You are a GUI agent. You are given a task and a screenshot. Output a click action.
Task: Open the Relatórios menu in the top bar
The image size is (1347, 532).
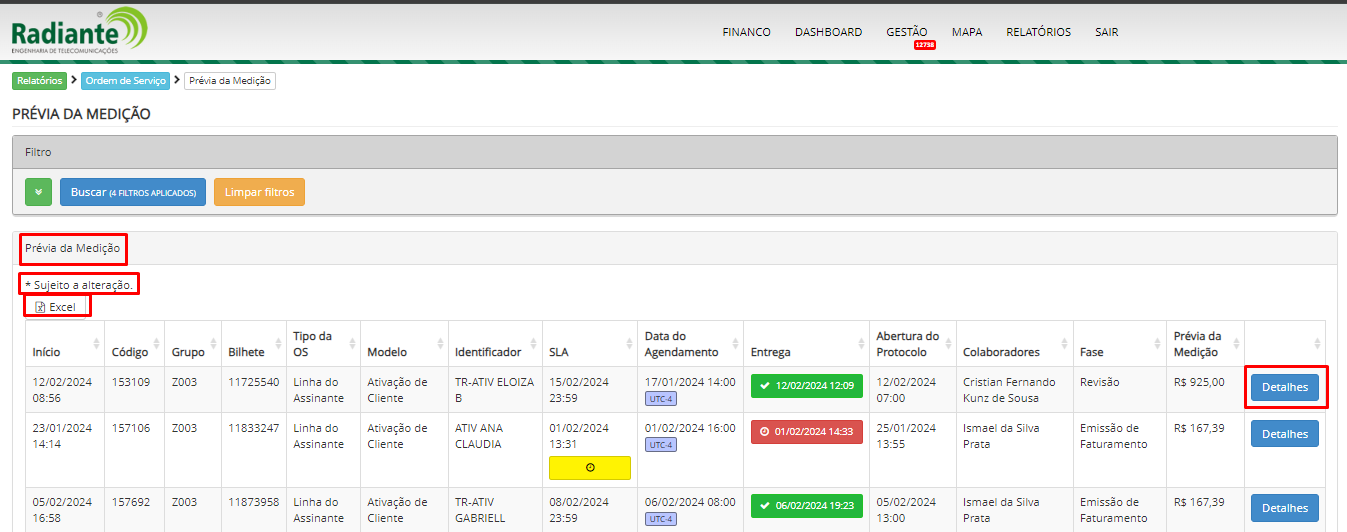point(1038,32)
